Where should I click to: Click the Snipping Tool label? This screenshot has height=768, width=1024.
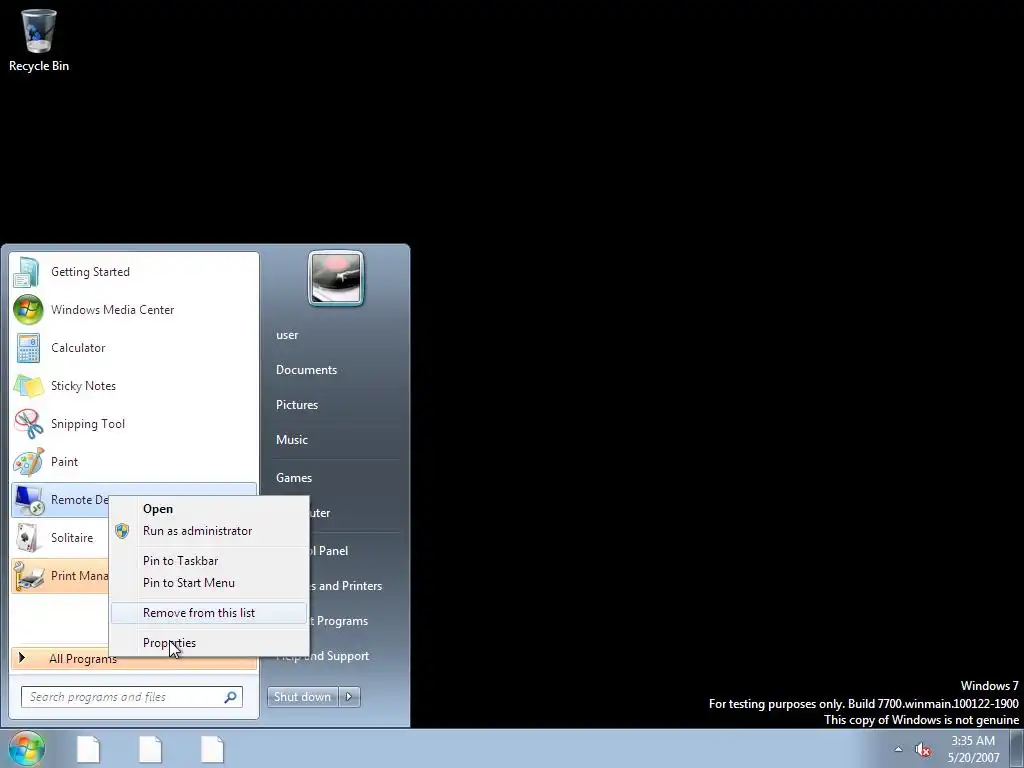(88, 424)
